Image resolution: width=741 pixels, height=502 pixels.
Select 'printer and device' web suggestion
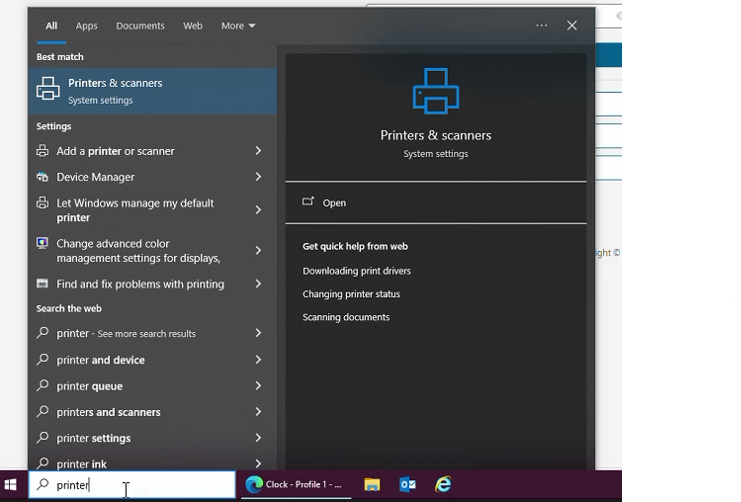pyautogui.click(x=101, y=360)
